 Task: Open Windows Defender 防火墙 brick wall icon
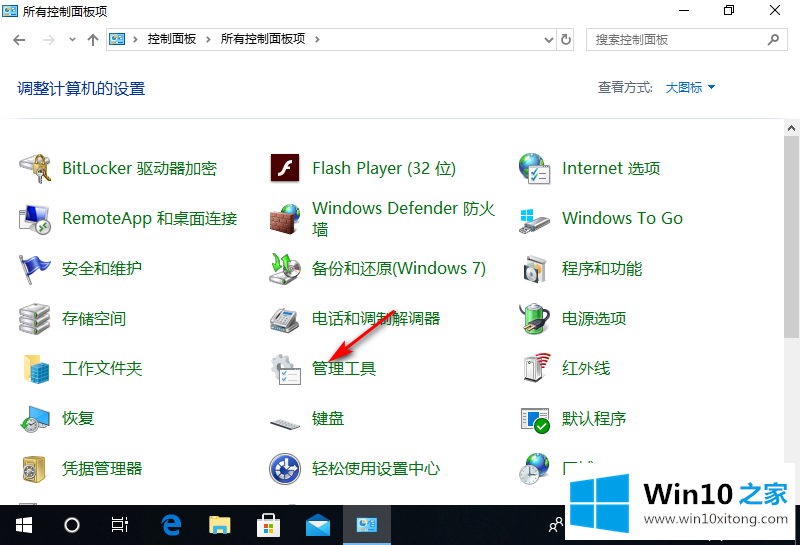point(285,219)
